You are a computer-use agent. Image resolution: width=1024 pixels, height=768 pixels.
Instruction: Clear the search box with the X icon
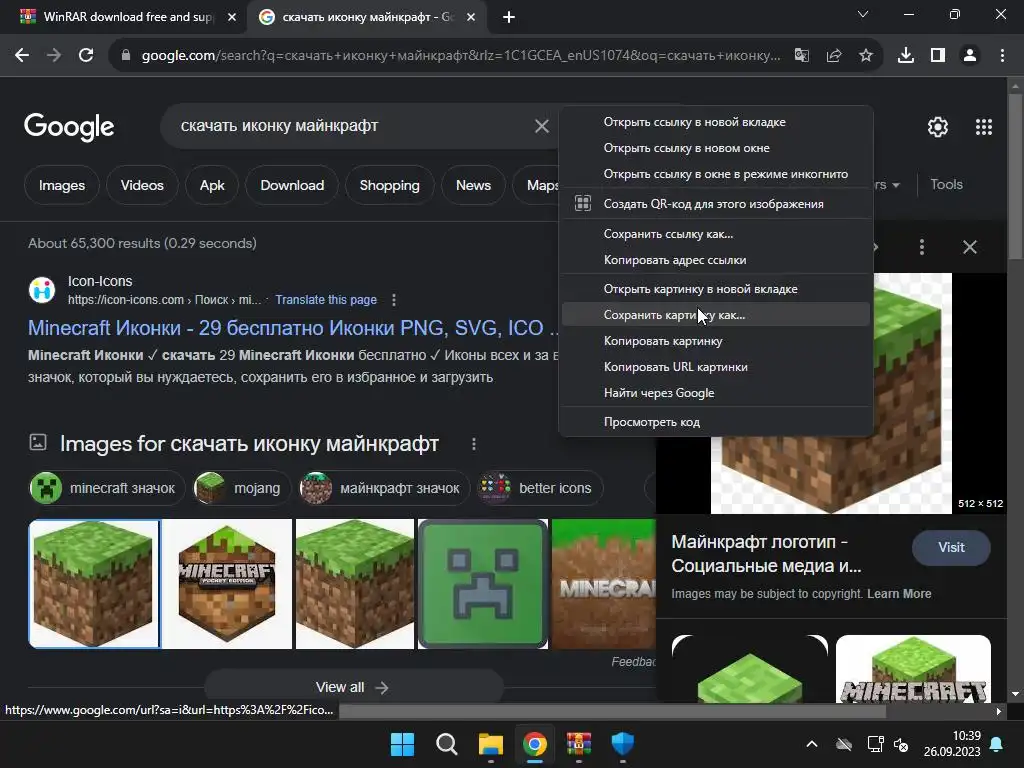tap(541, 126)
